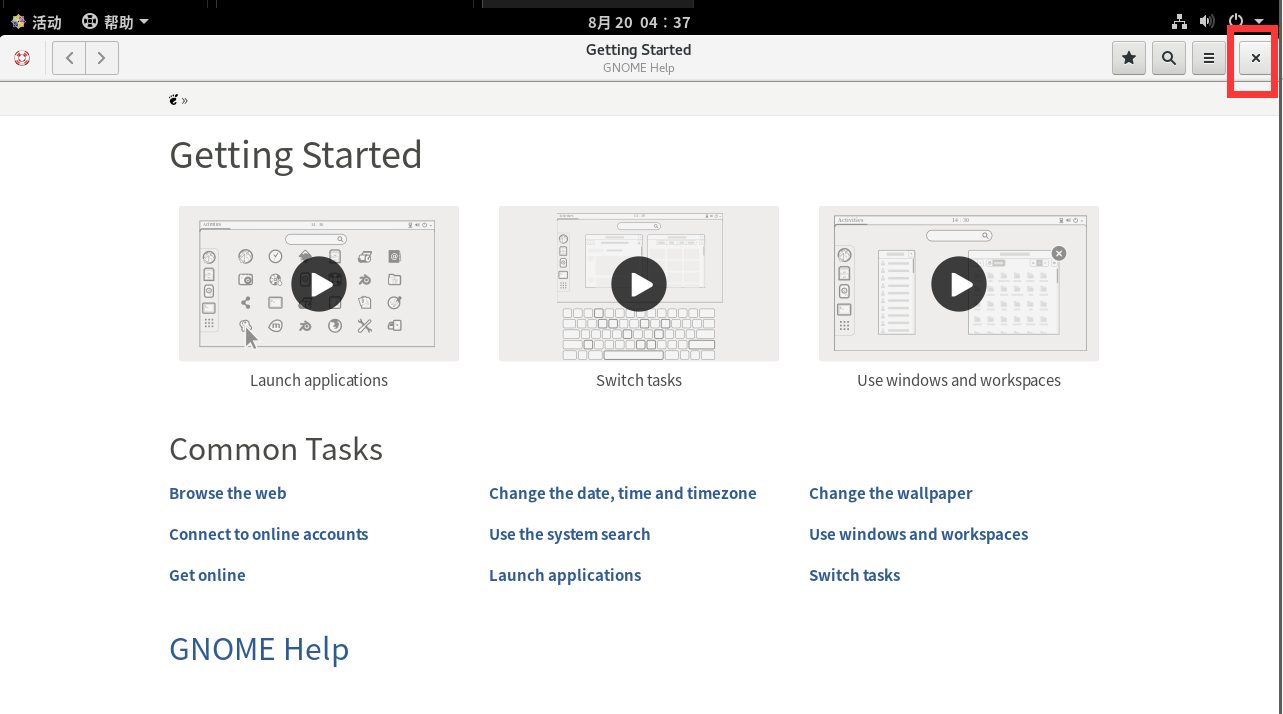Play the Use windows and workspaces video
The height and width of the screenshot is (714, 1283).
click(959, 284)
